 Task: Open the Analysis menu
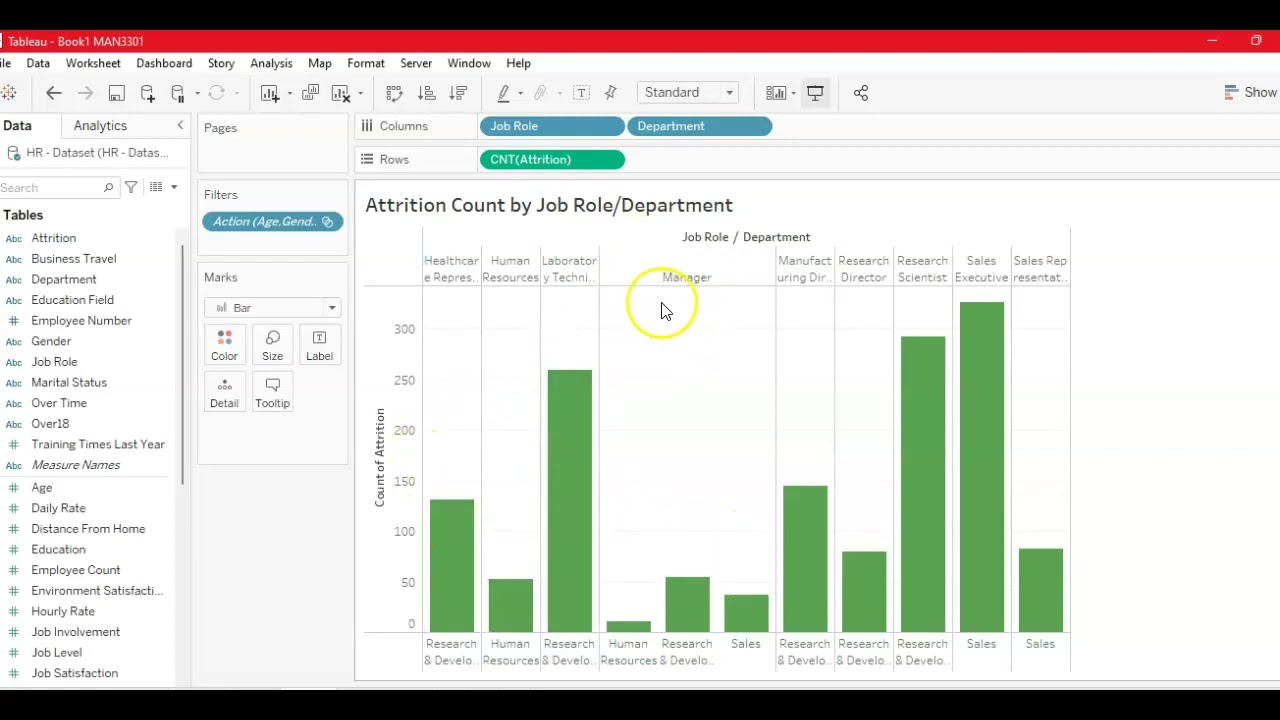tap(271, 63)
